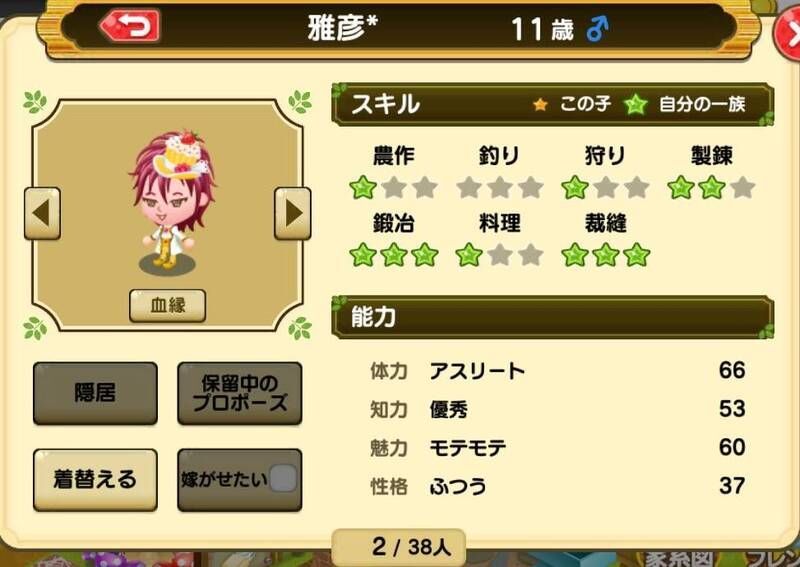Show next character with right arrow
800x567 pixels.
[292, 213]
